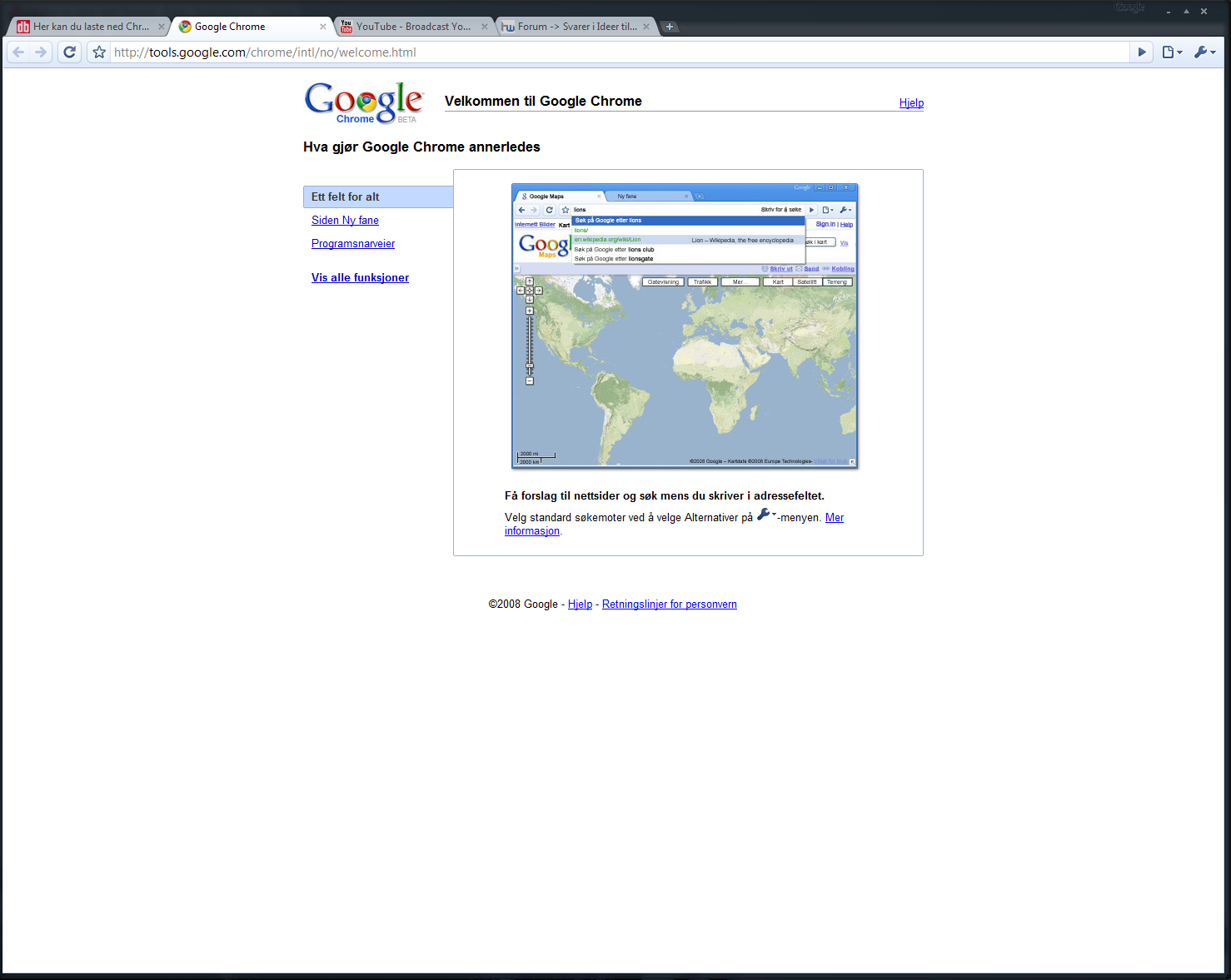Open the Programsnarveier link
1231x980 pixels.
tap(353, 244)
